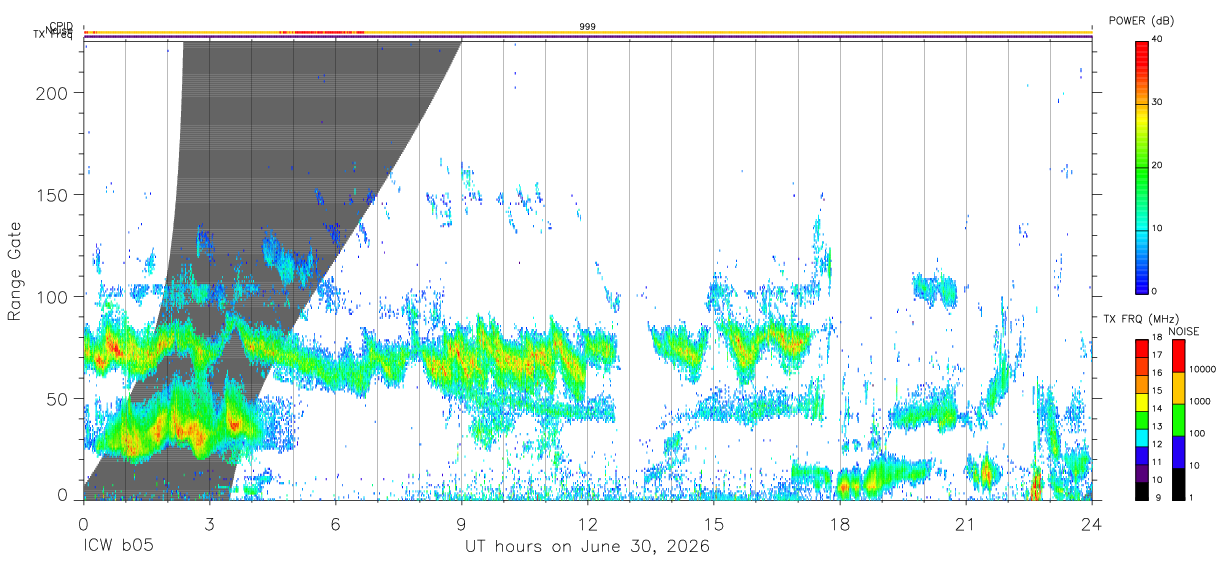Click the 3 tick label on the UT hours axis
The height and width of the screenshot is (567, 1228).
(209, 524)
